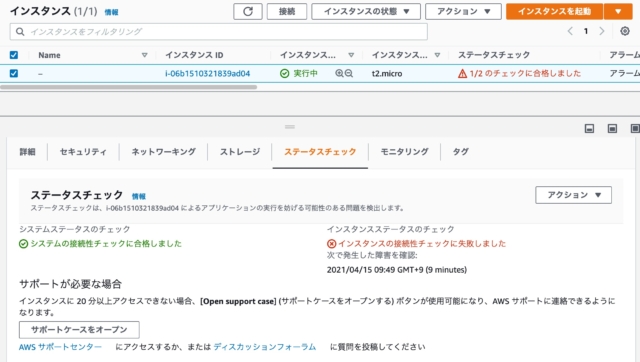Click the ステータスチェック column header
The height and width of the screenshot is (362, 640).
pyautogui.click(x=494, y=55)
